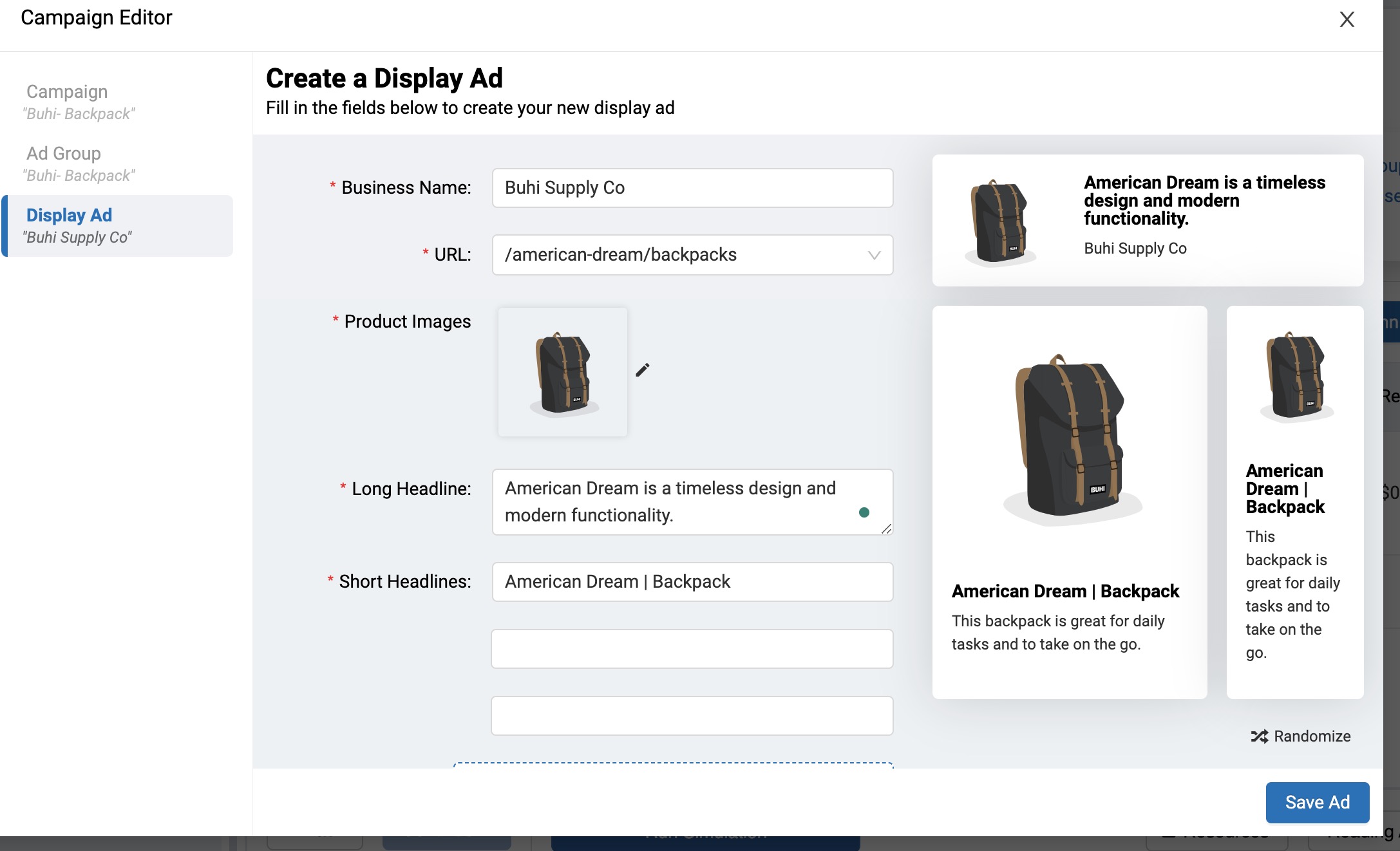Image resolution: width=1400 pixels, height=851 pixels.
Task: Click the Save Ad button
Action: point(1317,802)
